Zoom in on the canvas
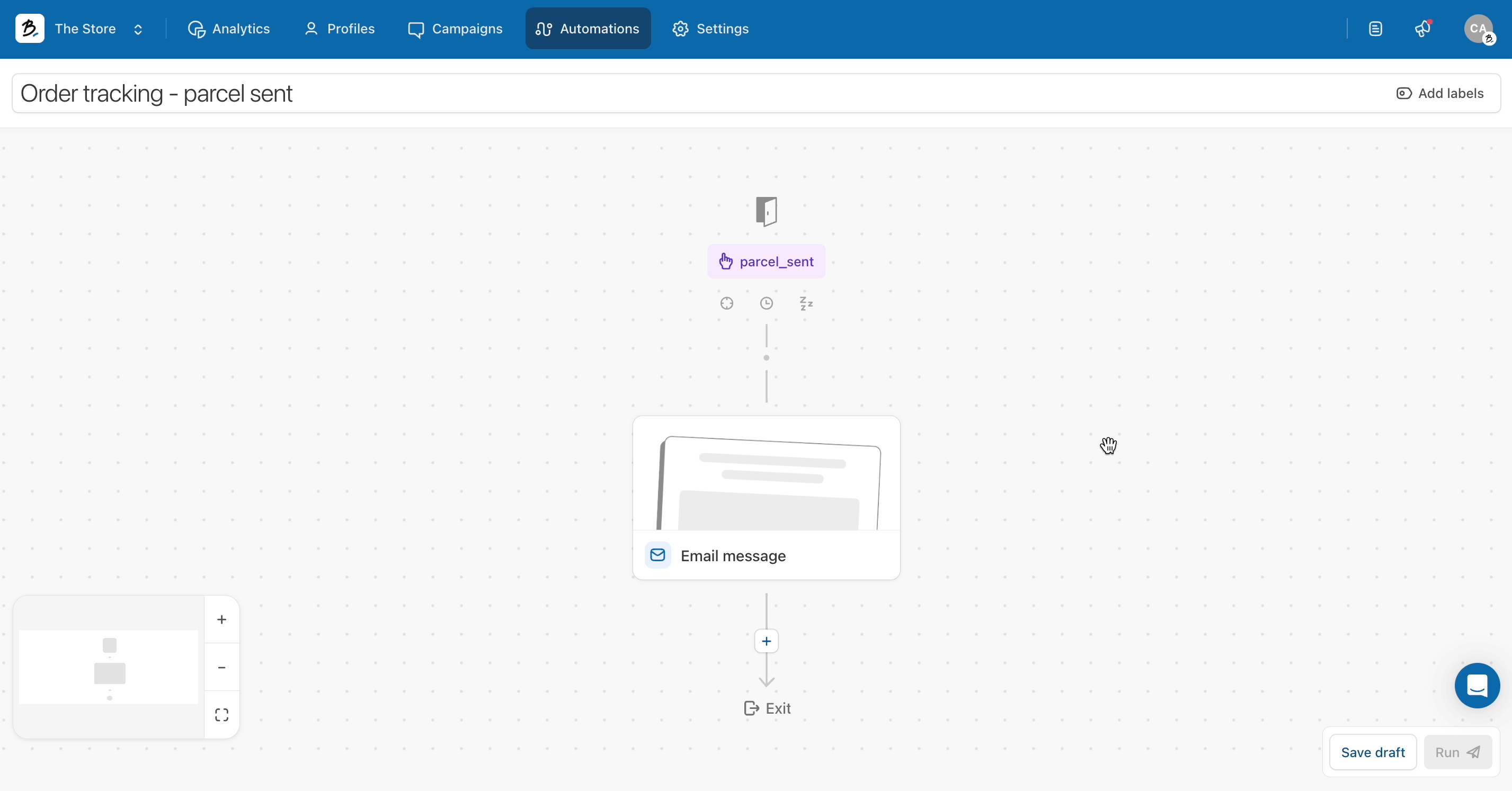The width and height of the screenshot is (1512, 791). [x=221, y=619]
